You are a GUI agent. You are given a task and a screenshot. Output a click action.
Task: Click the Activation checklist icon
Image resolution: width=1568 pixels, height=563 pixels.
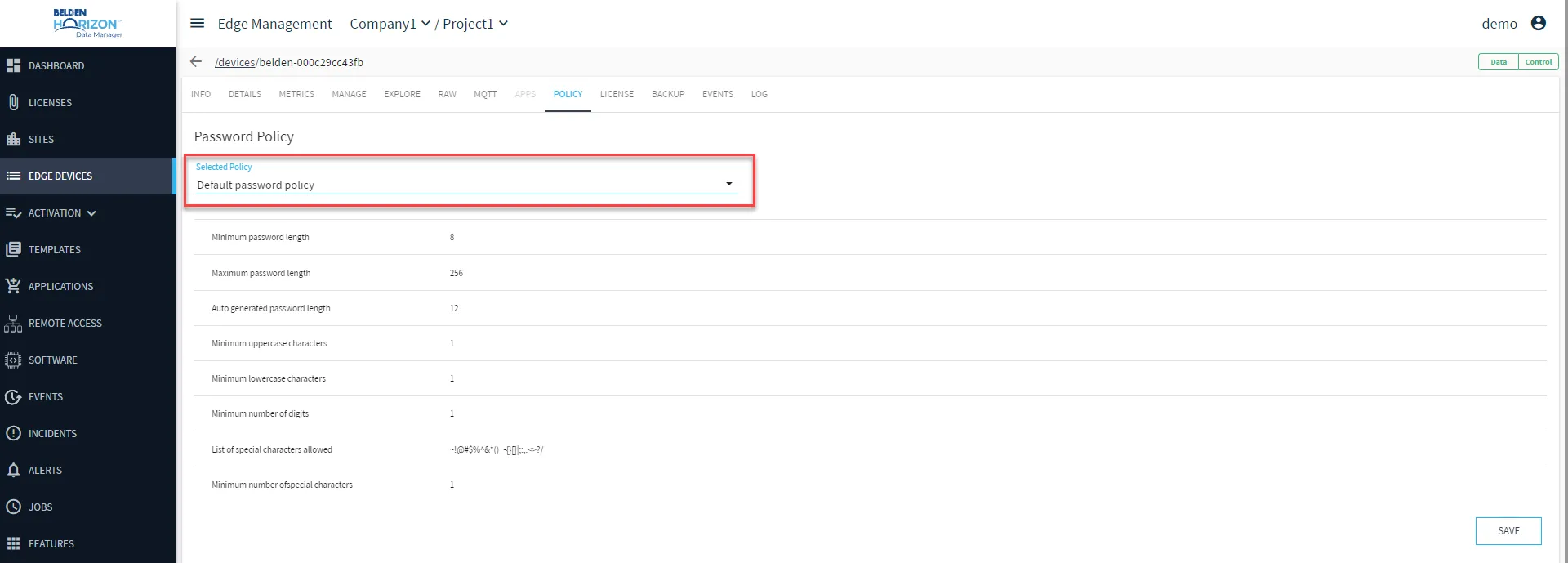(13, 212)
